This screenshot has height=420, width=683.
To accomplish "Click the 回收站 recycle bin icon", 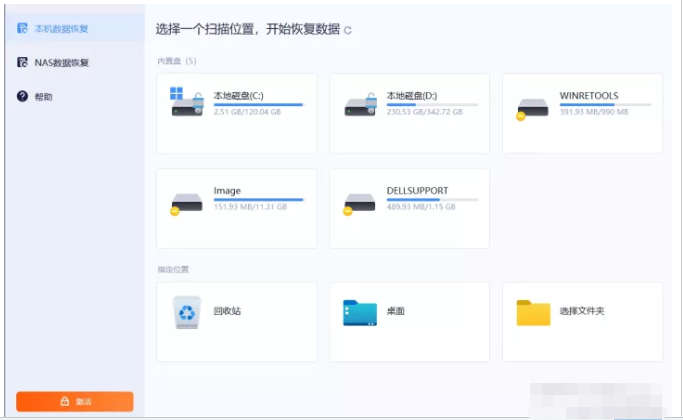I will 187,312.
